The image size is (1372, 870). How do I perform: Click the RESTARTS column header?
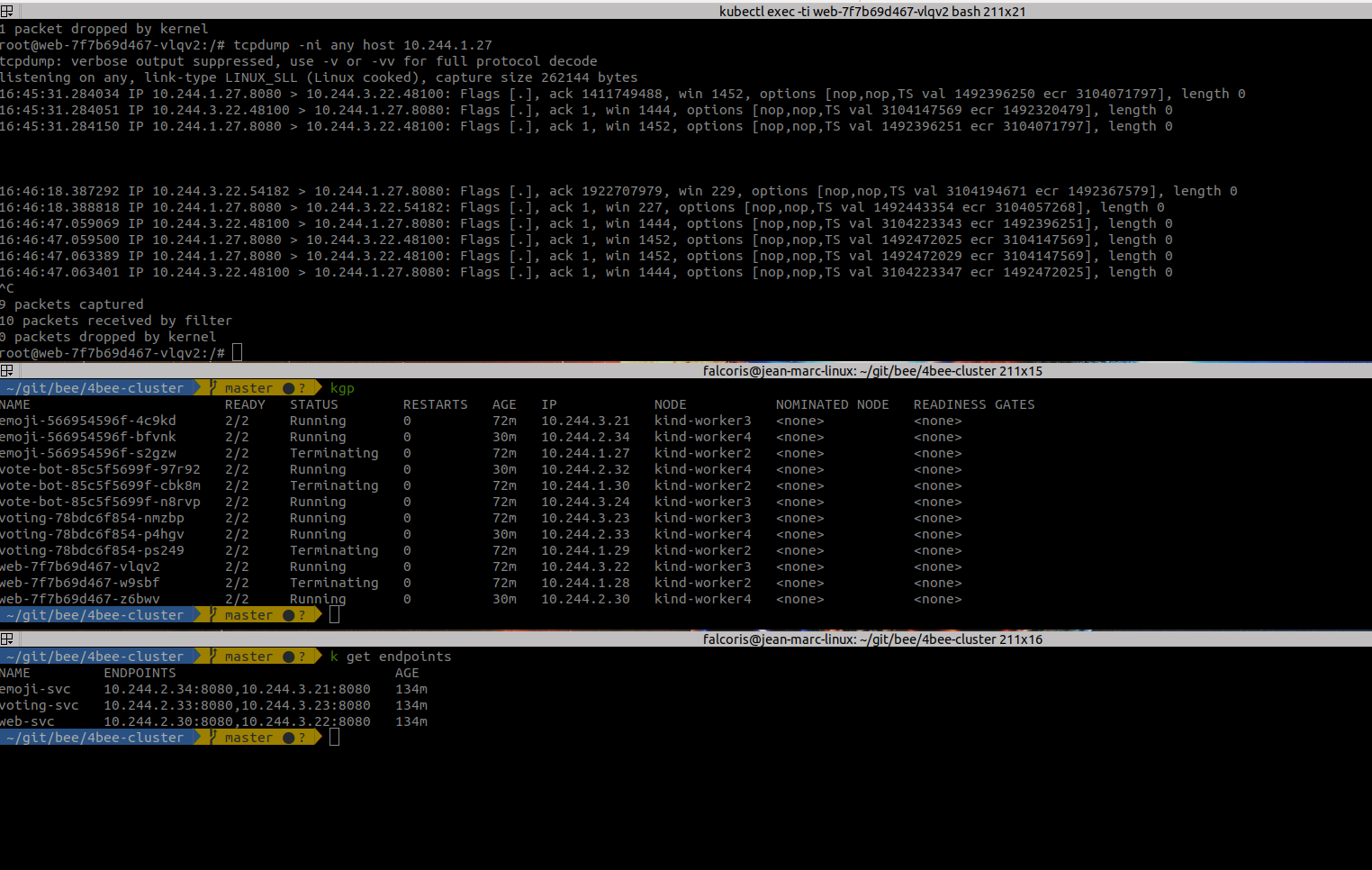click(x=436, y=404)
